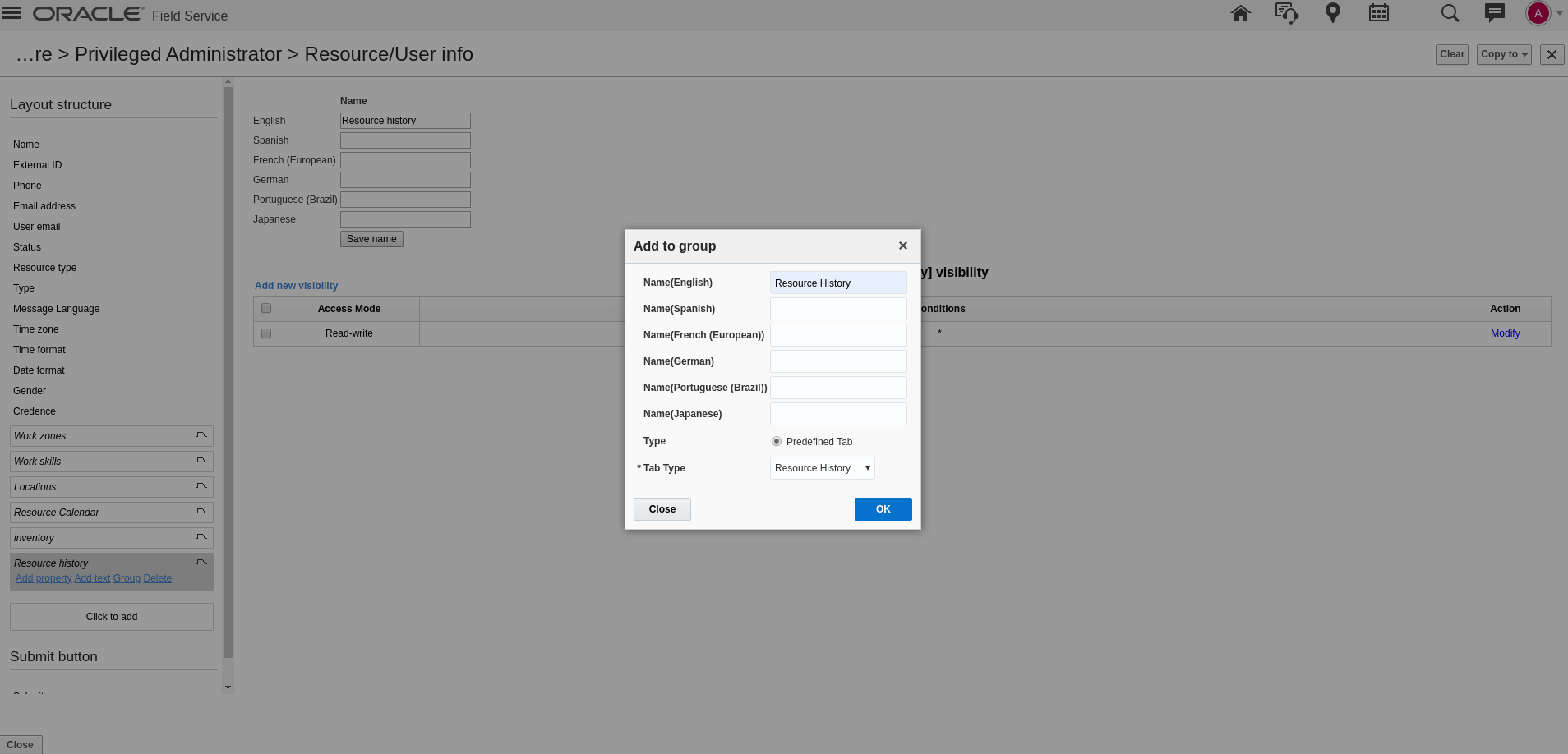Select the map location icon

tap(1332, 12)
